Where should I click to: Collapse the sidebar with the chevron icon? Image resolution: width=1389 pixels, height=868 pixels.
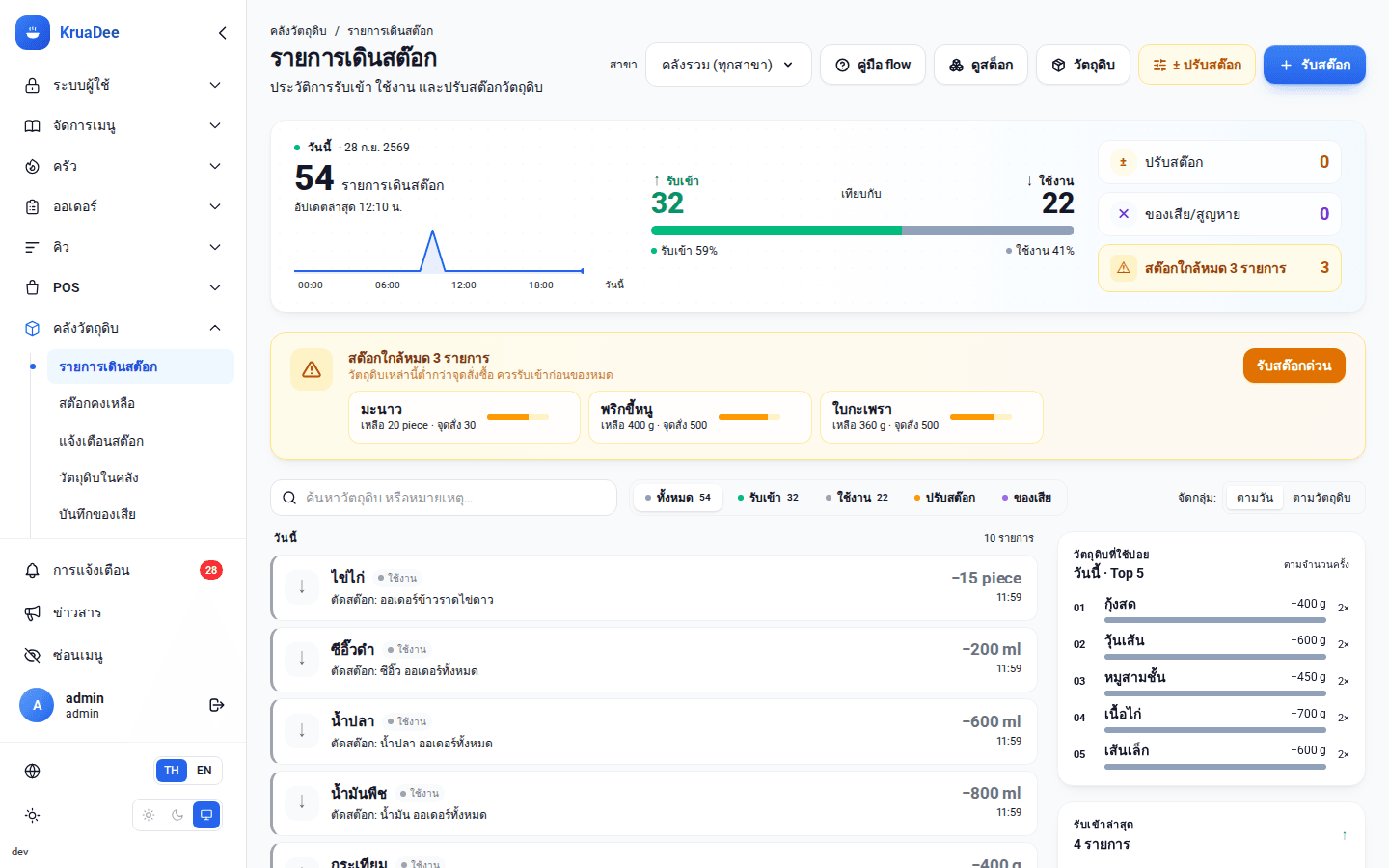pos(223,33)
